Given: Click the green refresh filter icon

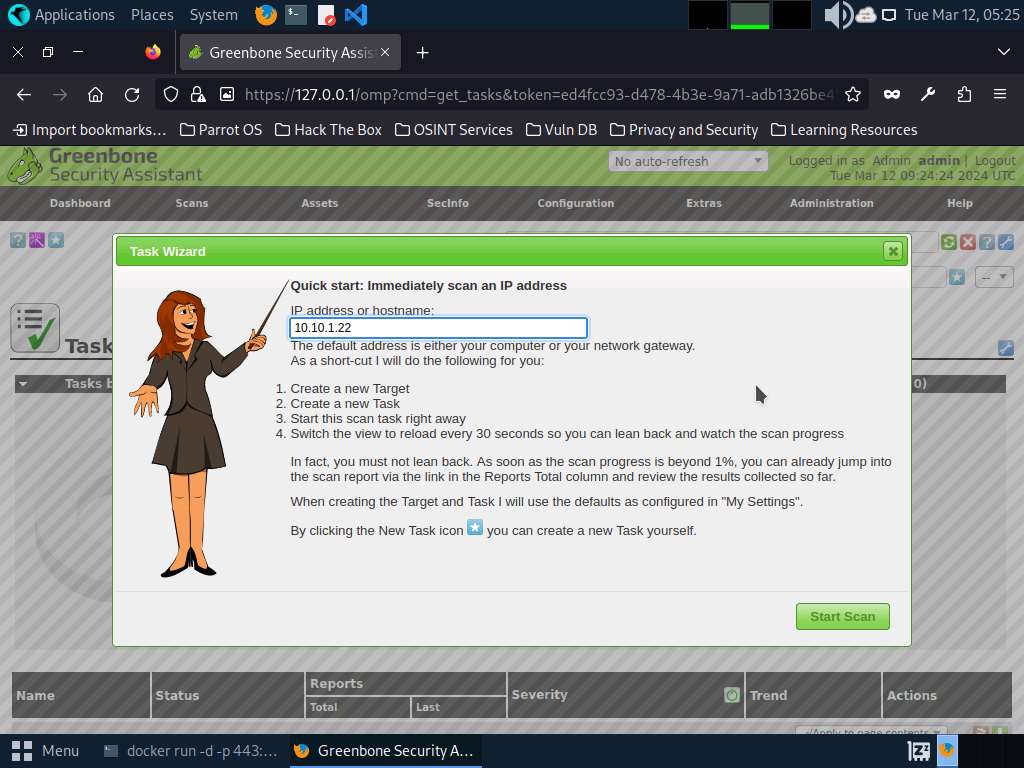Looking at the screenshot, I should click(949, 242).
